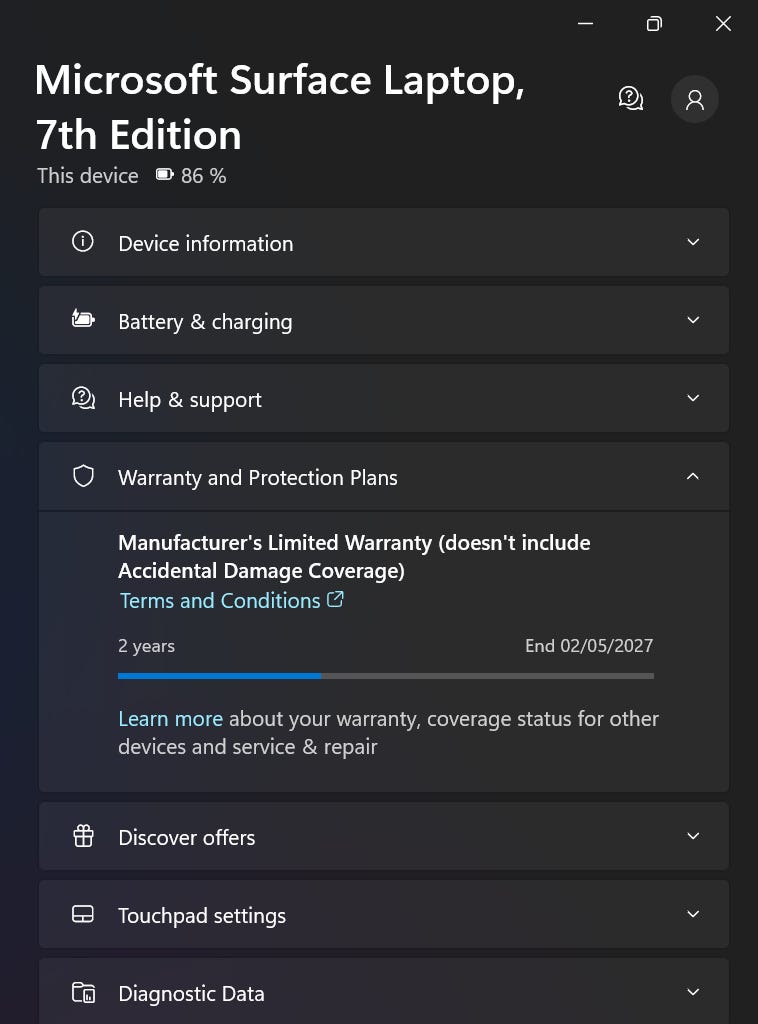Click the Diagnostic Data folder icon
The height and width of the screenshot is (1024, 758).
(x=83, y=992)
